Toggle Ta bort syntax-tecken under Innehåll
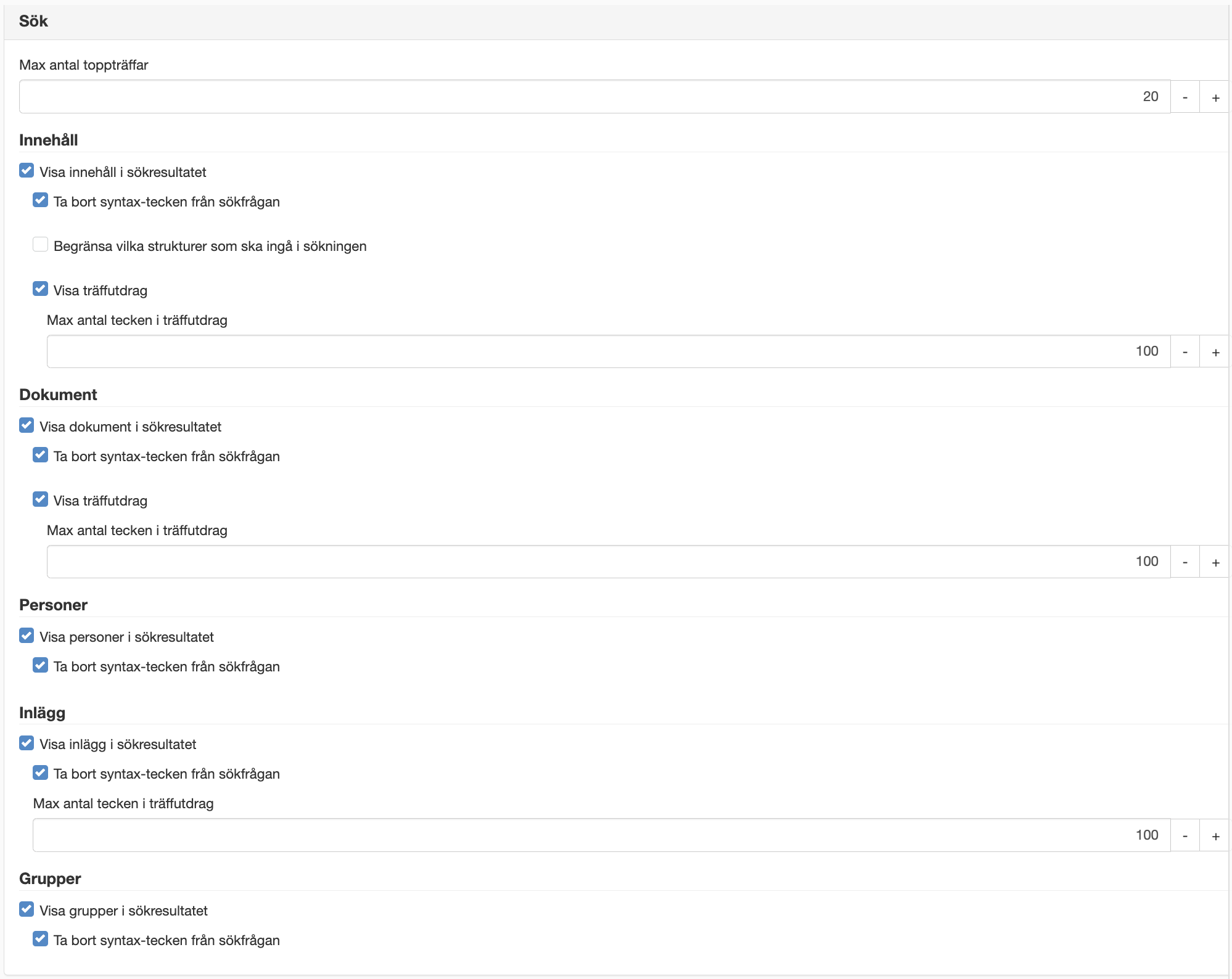This screenshot has width=1232, height=979. [x=40, y=200]
